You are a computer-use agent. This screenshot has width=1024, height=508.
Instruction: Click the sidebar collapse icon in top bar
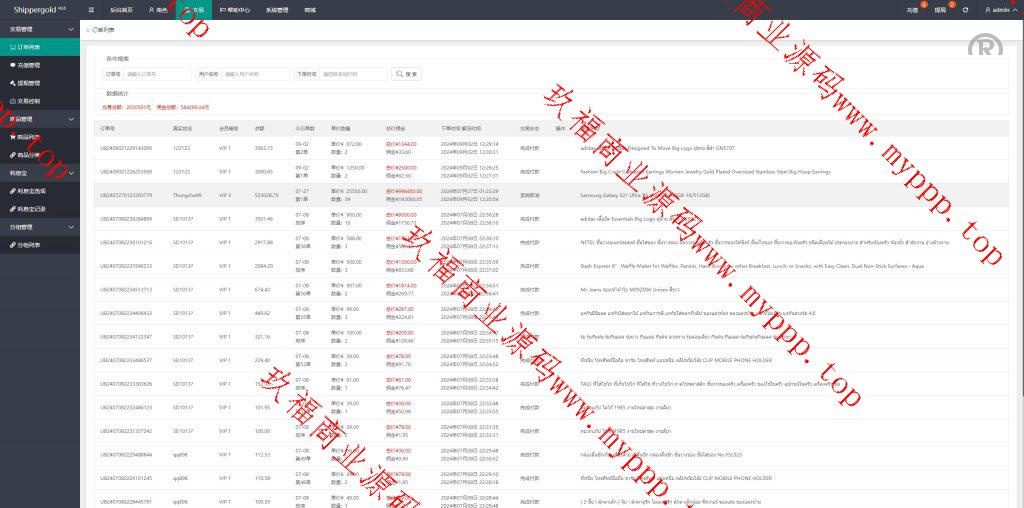(x=91, y=9)
